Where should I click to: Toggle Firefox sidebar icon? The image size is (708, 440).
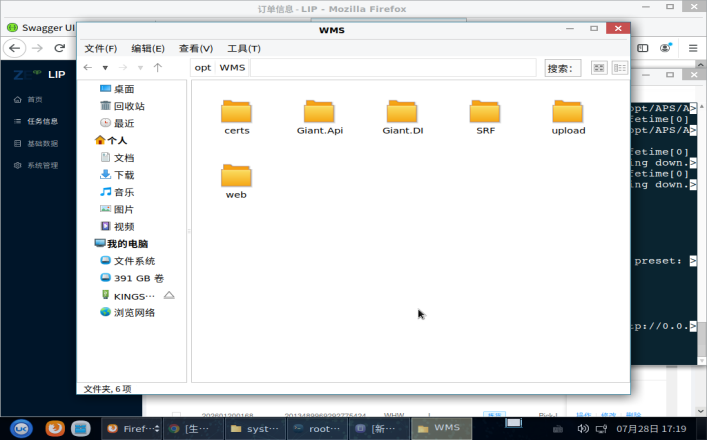tap(643, 48)
